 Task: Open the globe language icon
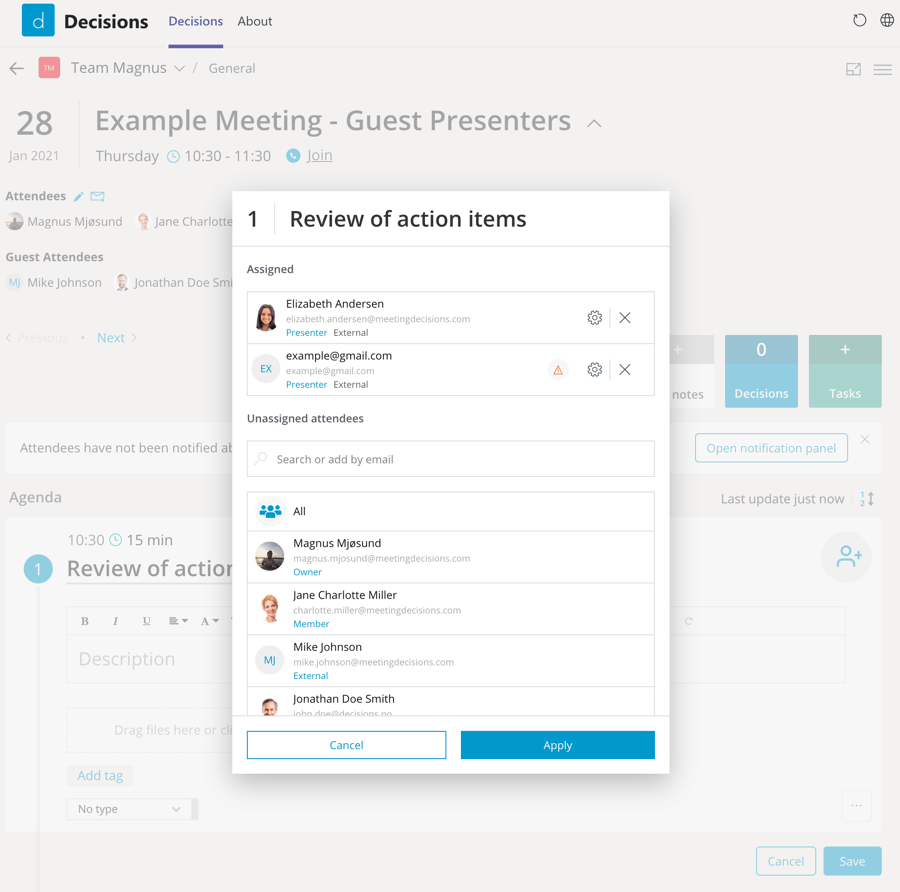[887, 20]
